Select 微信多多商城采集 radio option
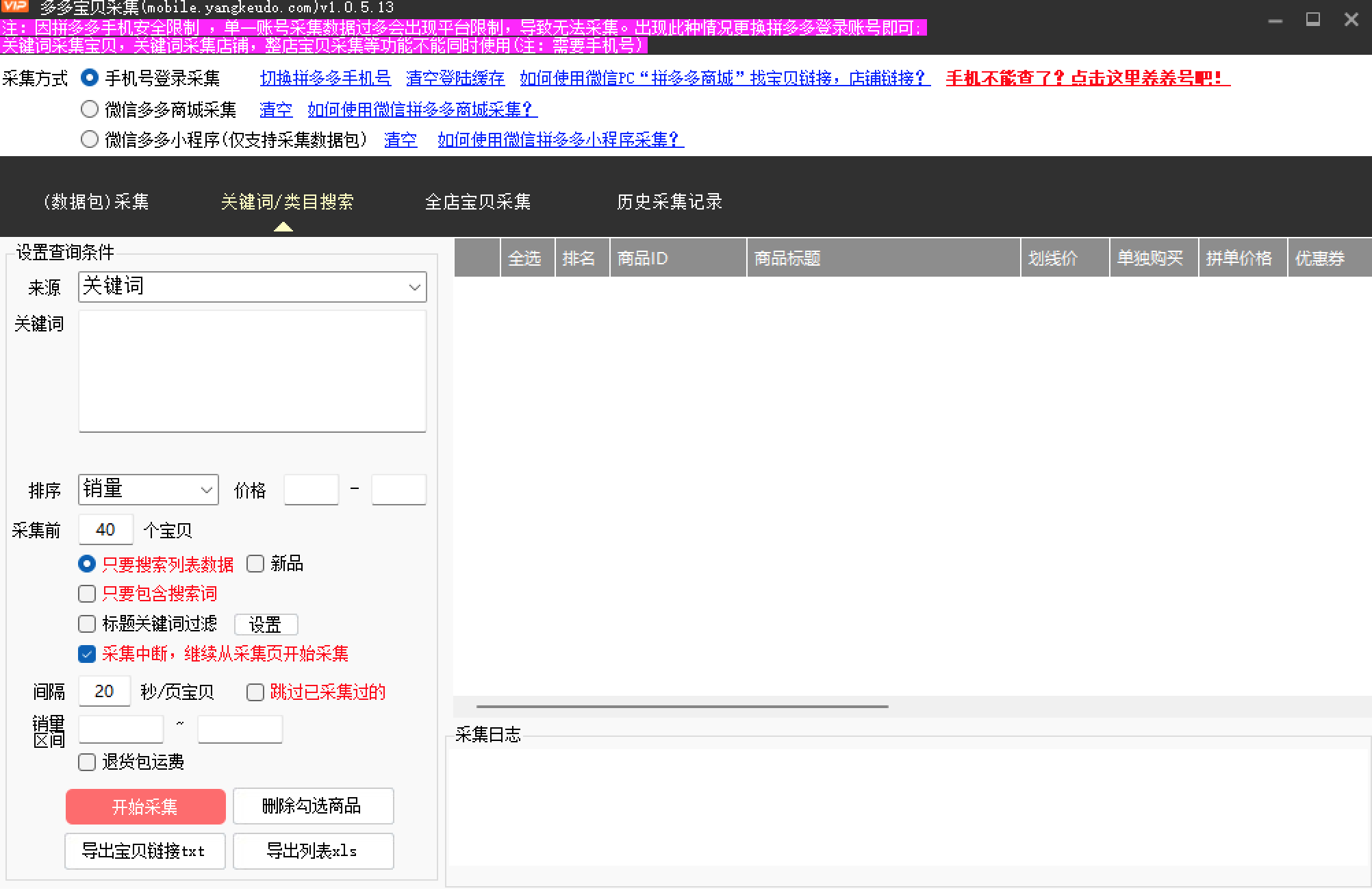The width and height of the screenshot is (1372, 893). pyautogui.click(x=90, y=109)
